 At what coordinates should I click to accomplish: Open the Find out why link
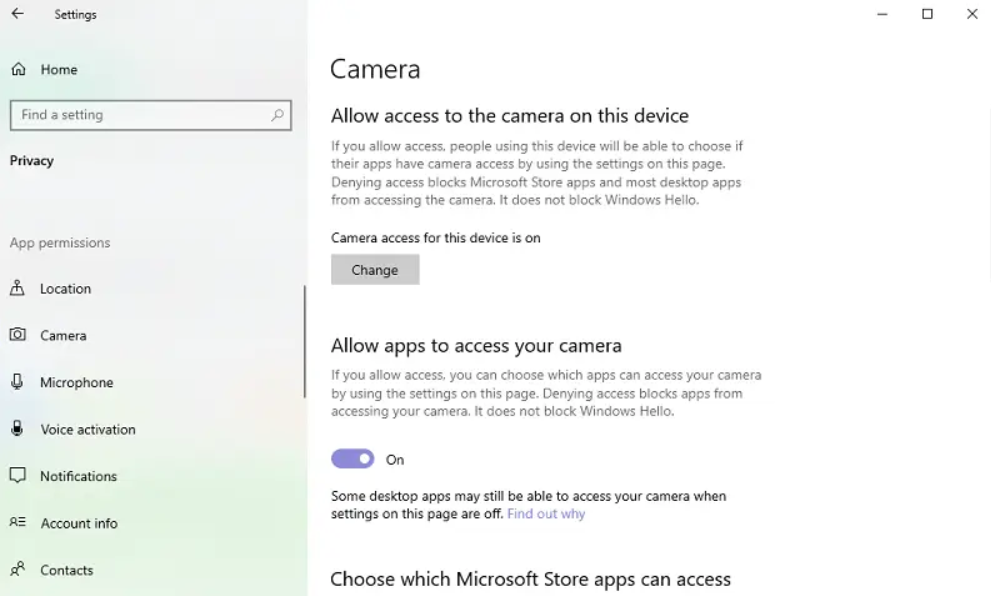[546, 514]
